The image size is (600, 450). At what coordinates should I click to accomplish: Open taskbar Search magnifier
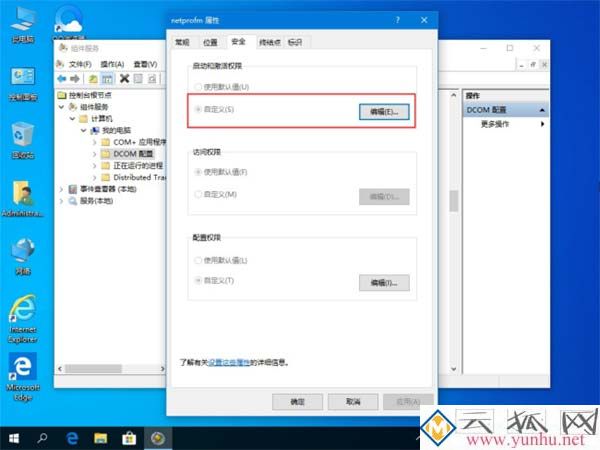(x=42, y=438)
